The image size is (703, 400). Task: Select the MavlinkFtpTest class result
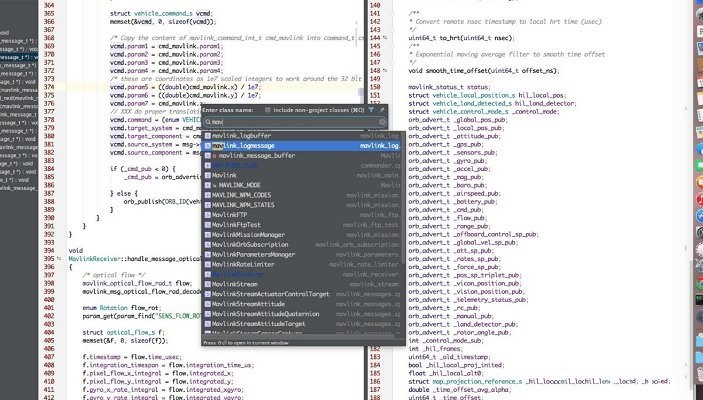(x=303, y=225)
